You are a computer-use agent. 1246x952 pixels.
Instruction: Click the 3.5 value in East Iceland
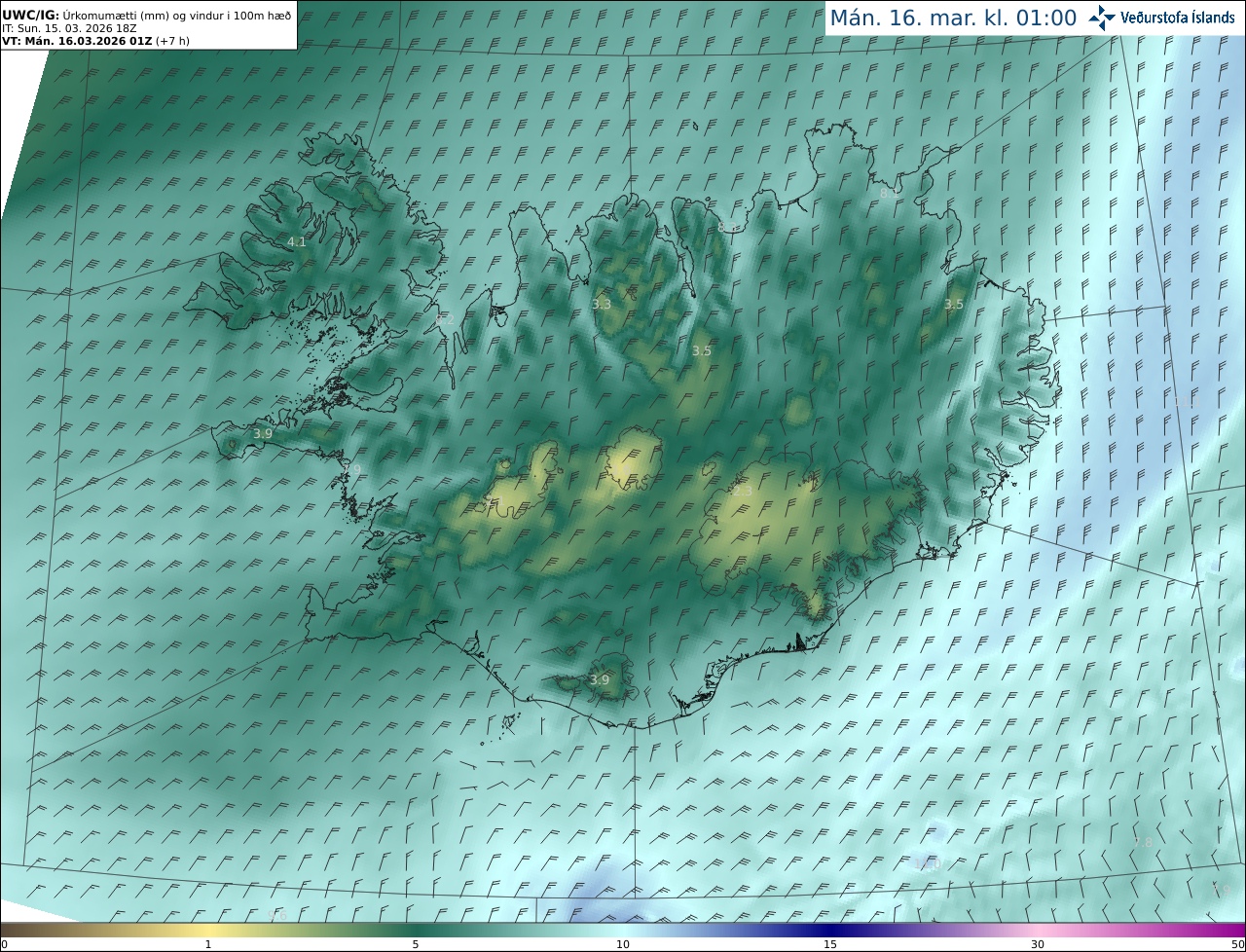(x=954, y=304)
